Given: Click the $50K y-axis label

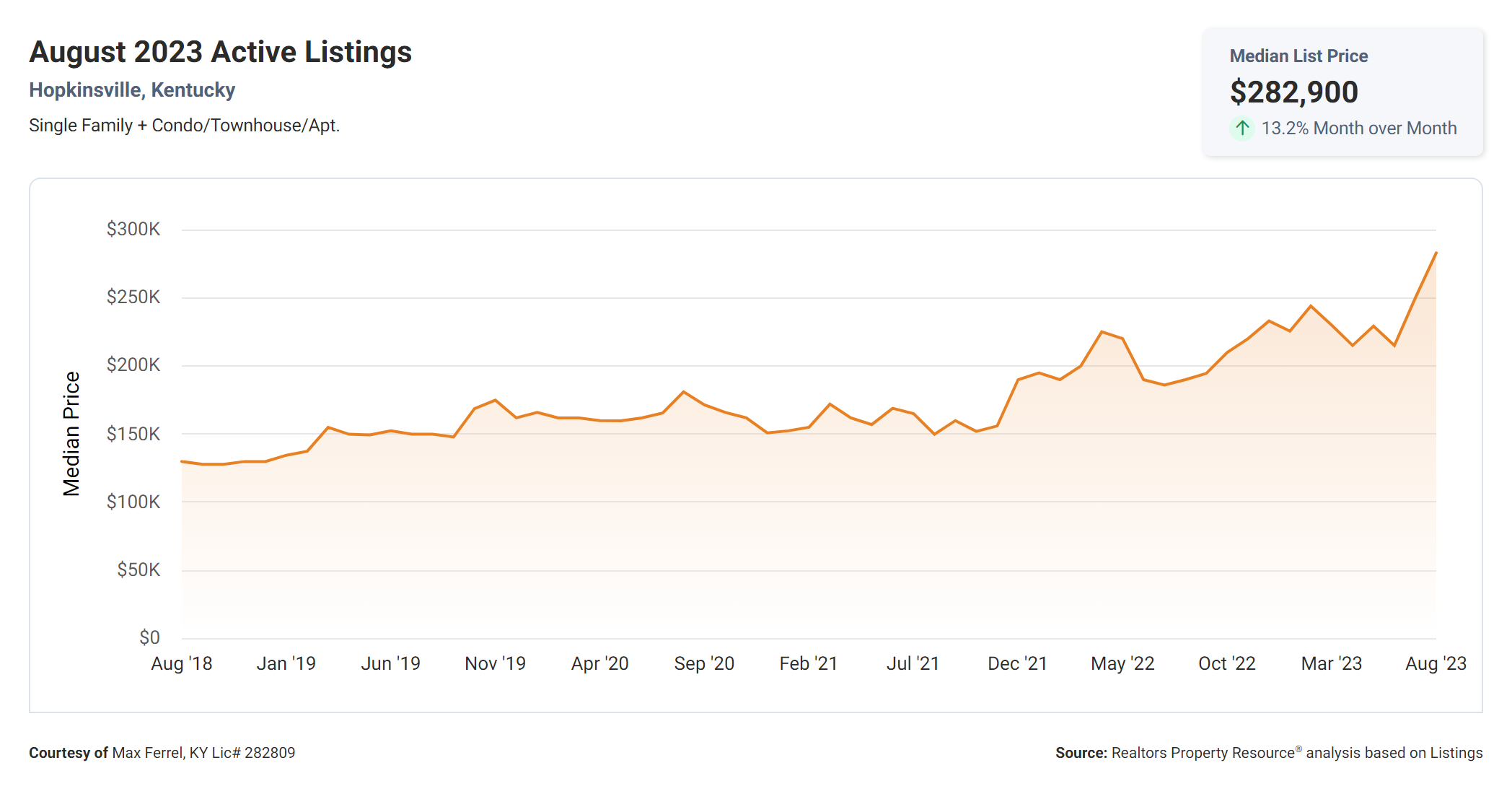Looking at the screenshot, I should (x=139, y=570).
